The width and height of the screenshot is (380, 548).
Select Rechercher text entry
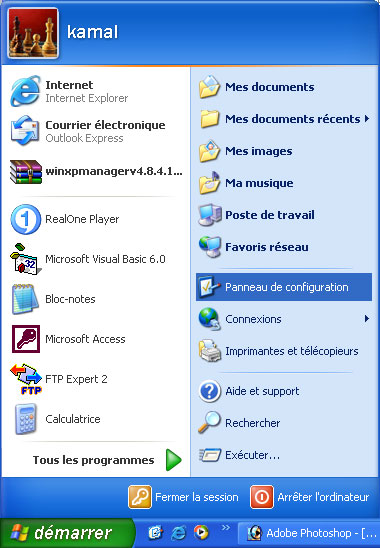pyautogui.click(x=253, y=423)
